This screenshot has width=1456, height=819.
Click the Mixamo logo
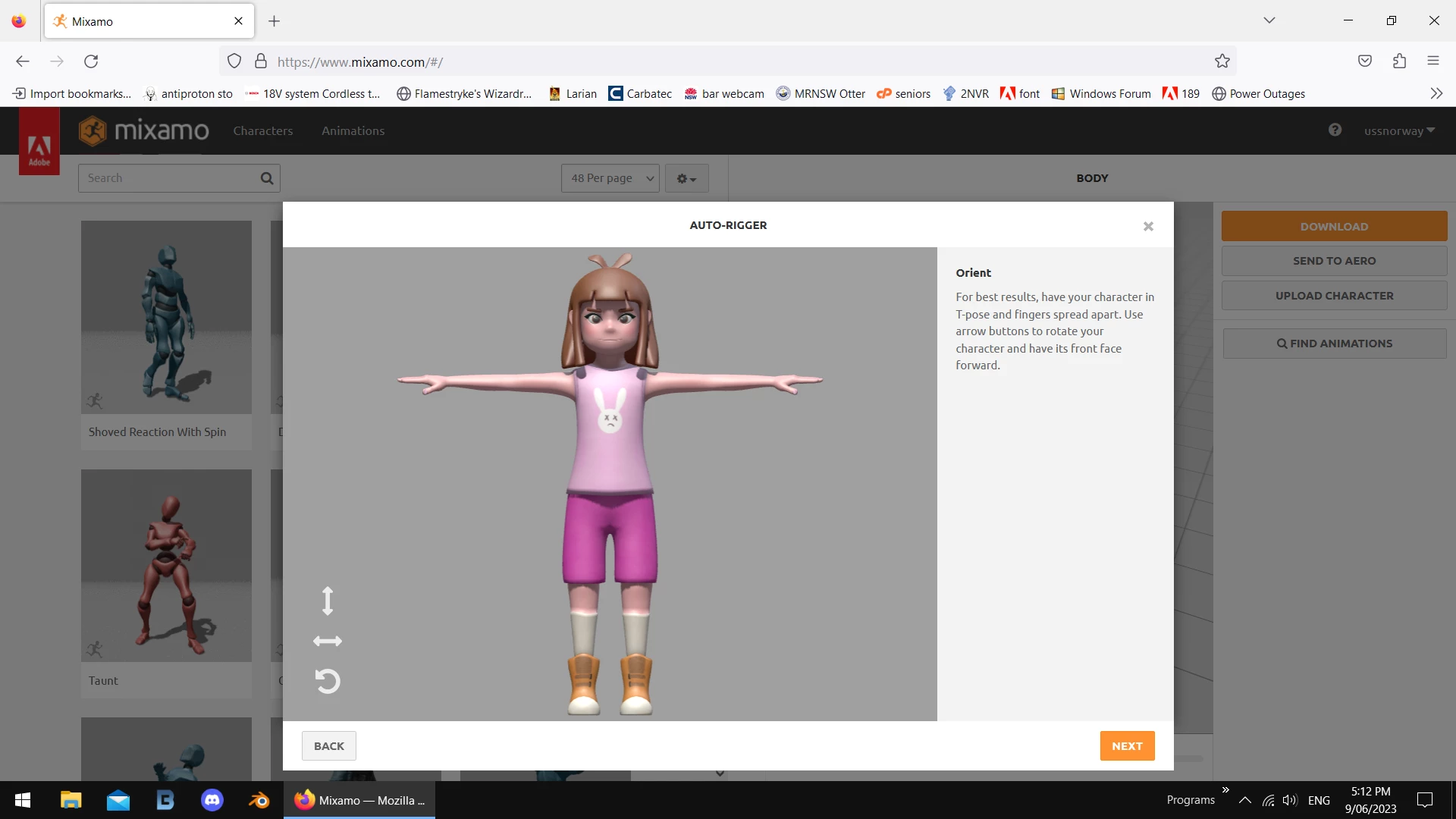point(144,130)
